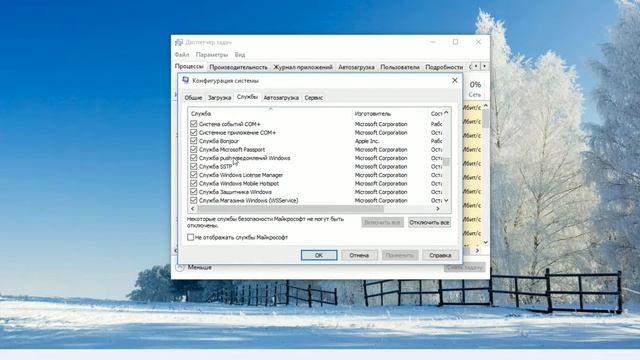The image size is (640, 360).
Task: Uncheck Служба Windows Mobile Hotspot checkbox
Action: [x=193, y=183]
